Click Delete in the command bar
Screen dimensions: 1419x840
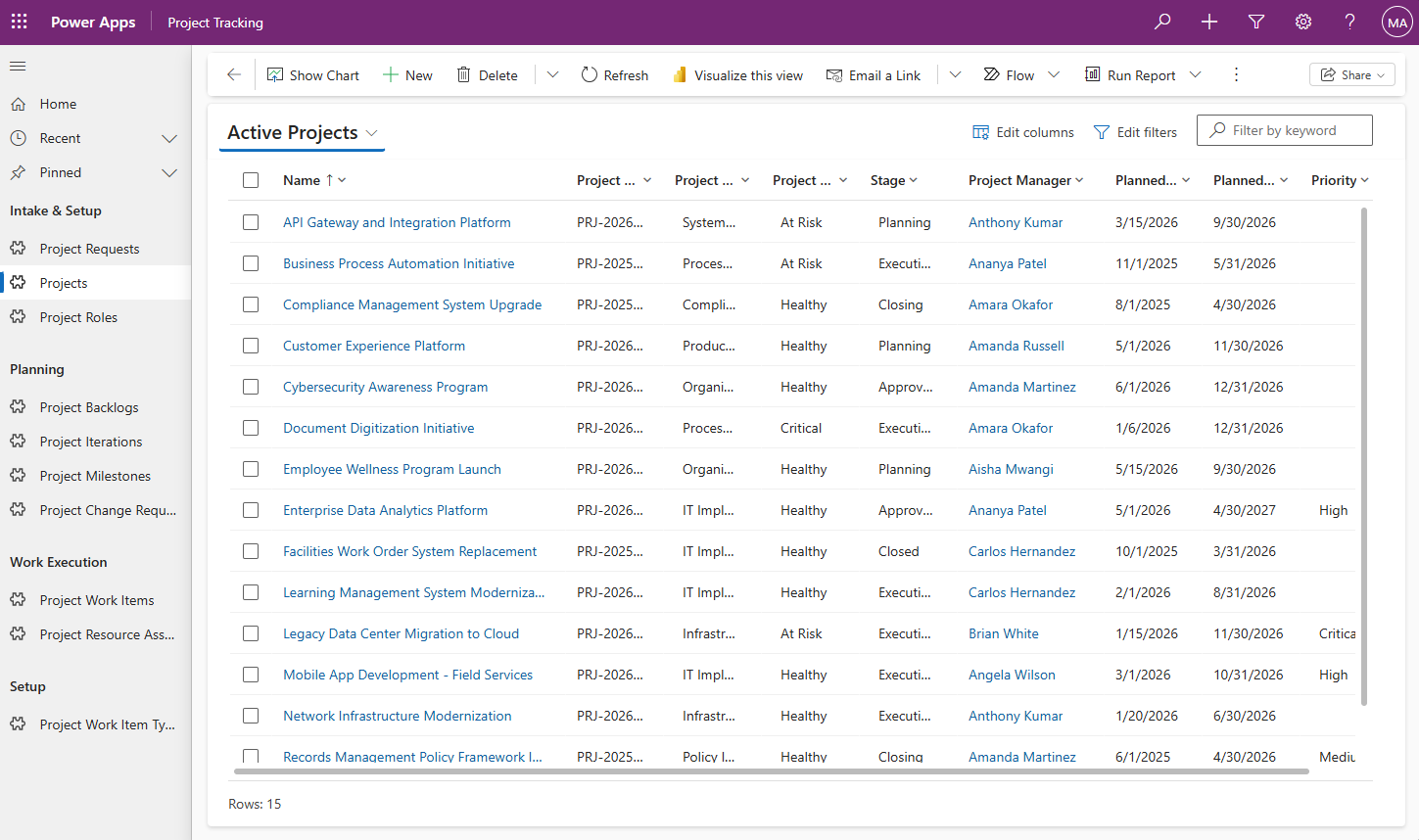488,75
